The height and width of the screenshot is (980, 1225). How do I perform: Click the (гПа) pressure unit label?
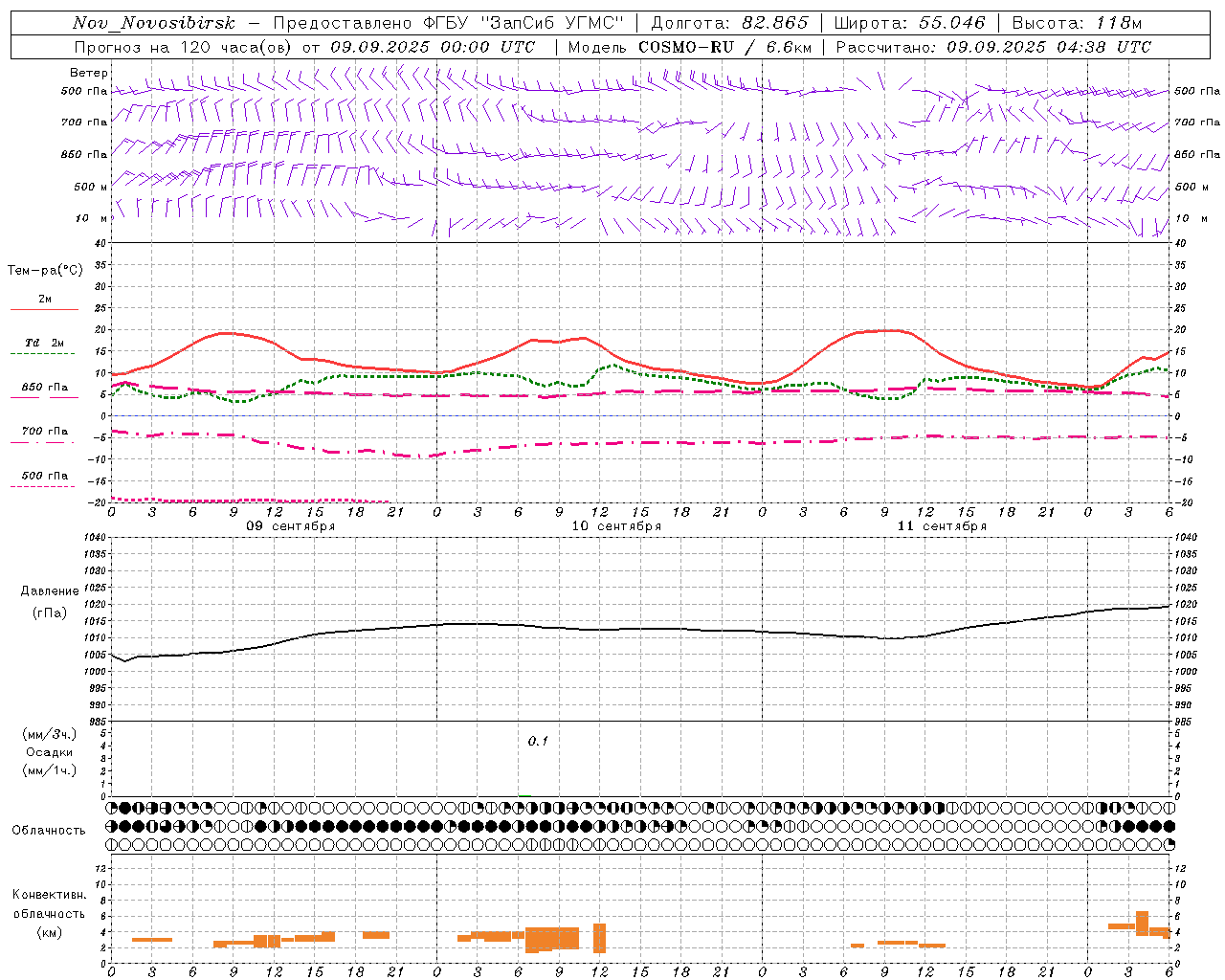point(50,613)
